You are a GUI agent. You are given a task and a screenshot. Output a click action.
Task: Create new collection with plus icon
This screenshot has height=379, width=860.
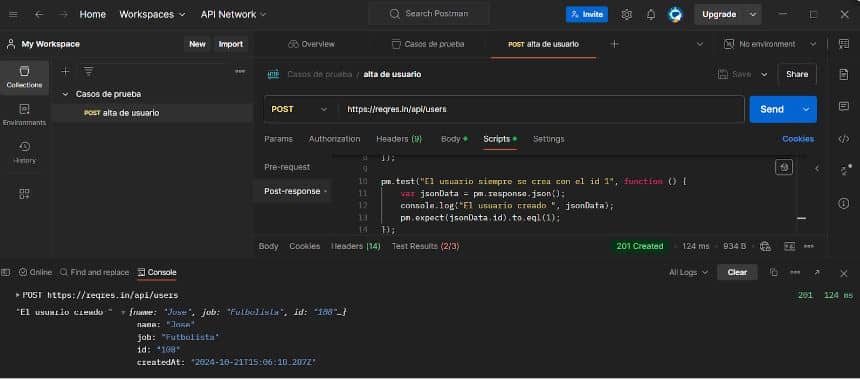[65, 71]
